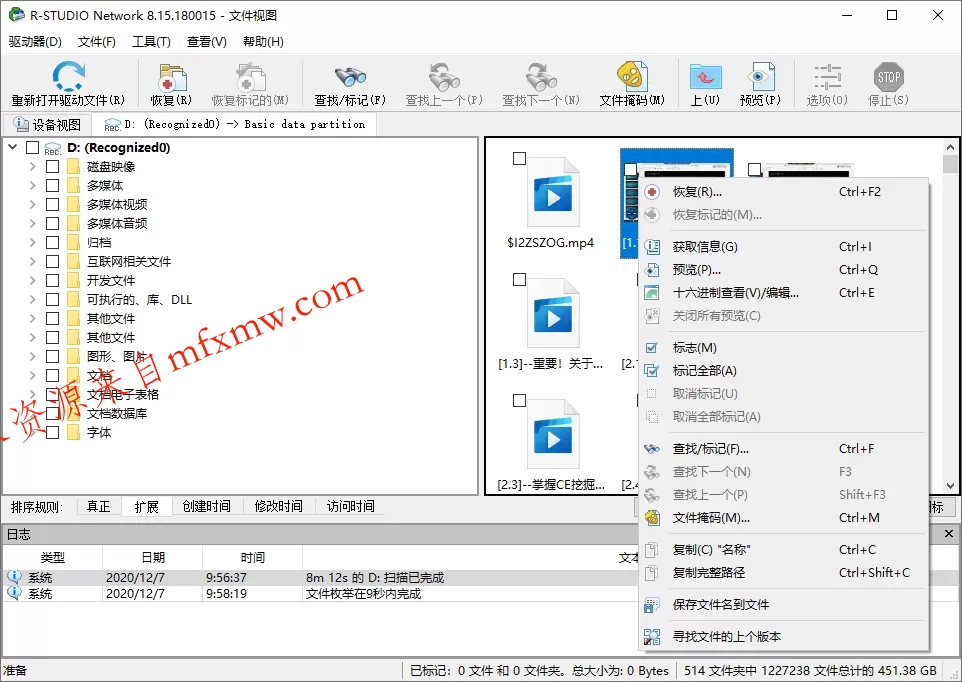Click the $I2ZSZOG.mp4 video file icon
Image resolution: width=962 pixels, height=682 pixels.
[x=553, y=193]
